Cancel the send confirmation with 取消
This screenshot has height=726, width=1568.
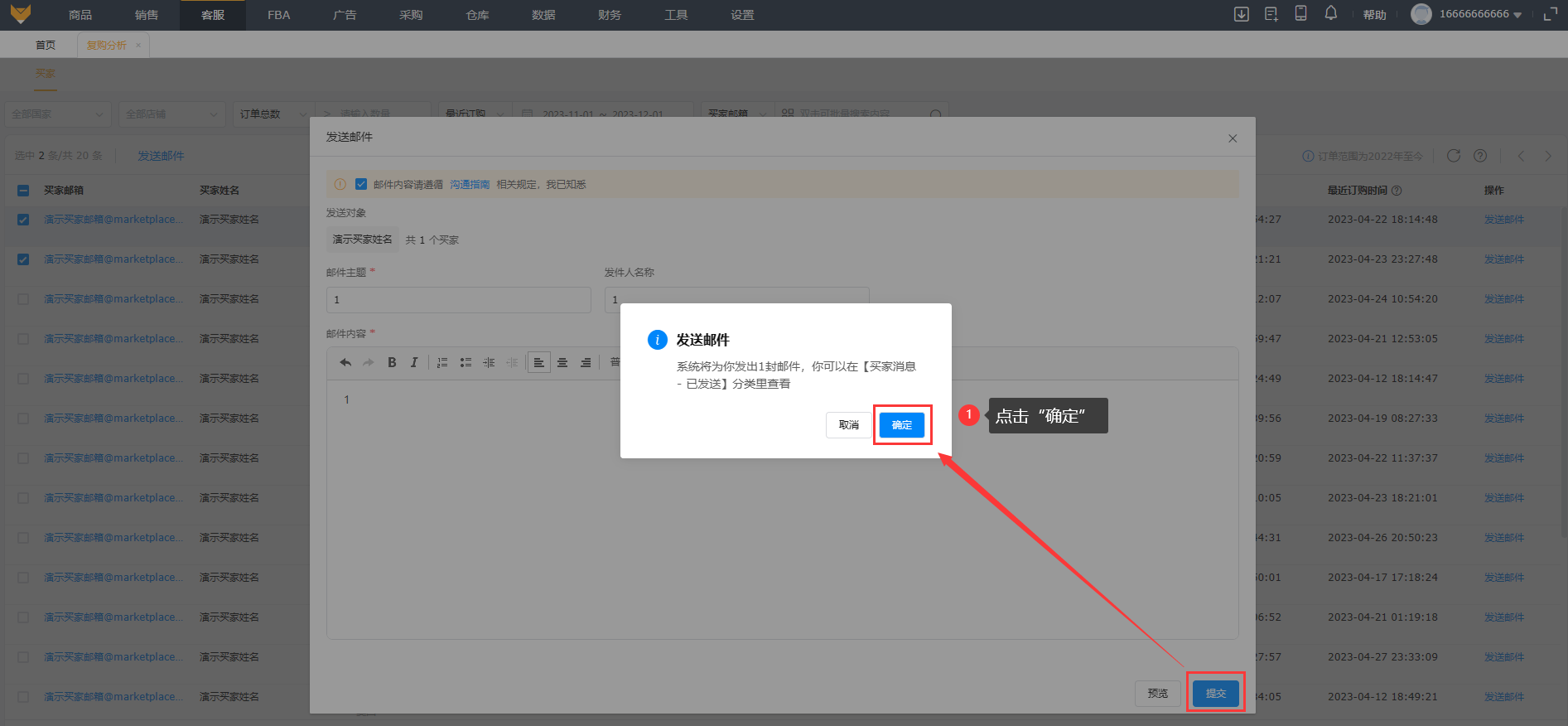pyautogui.click(x=849, y=424)
